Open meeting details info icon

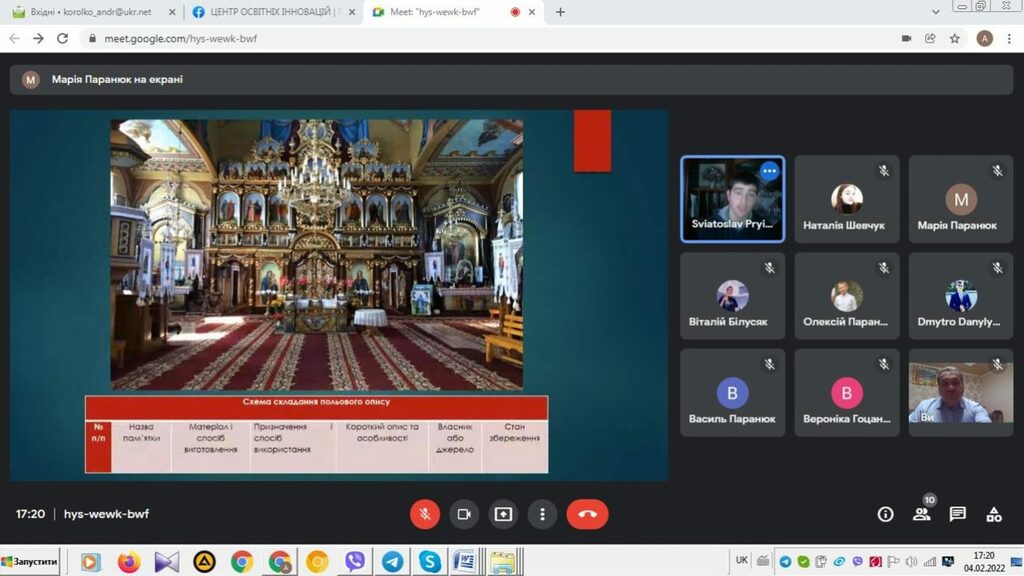885,514
